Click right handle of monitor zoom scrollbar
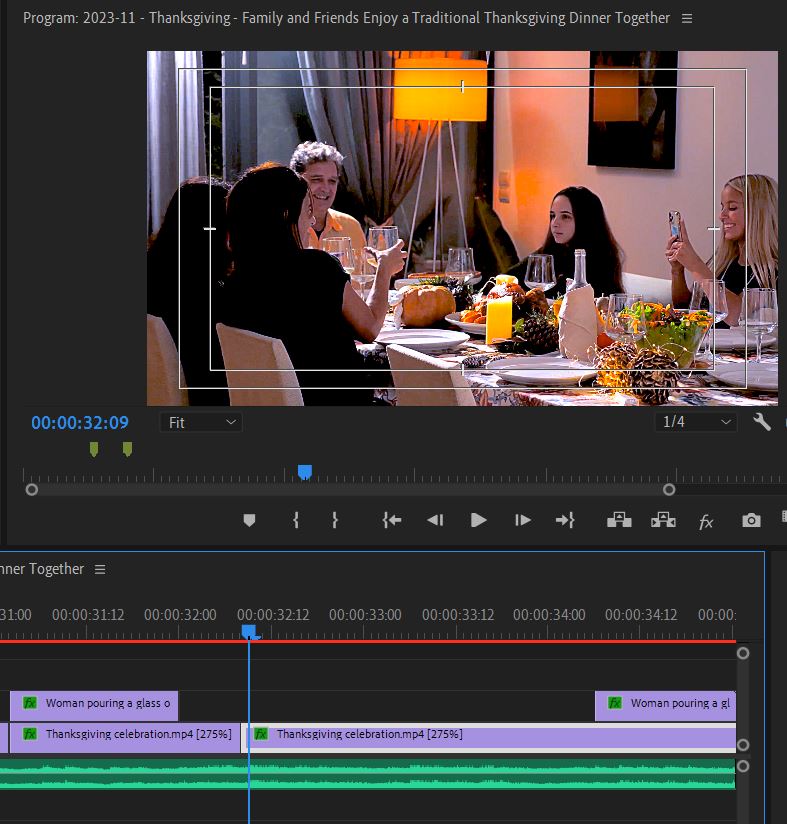Screen dimensions: 787x824 click(669, 490)
